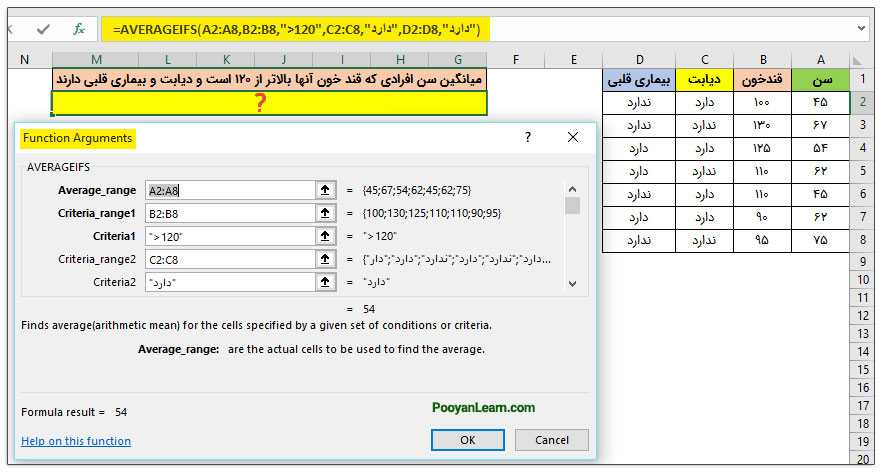Click the dialog help question mark
882x472 pixels.
(x=528, y=138)
